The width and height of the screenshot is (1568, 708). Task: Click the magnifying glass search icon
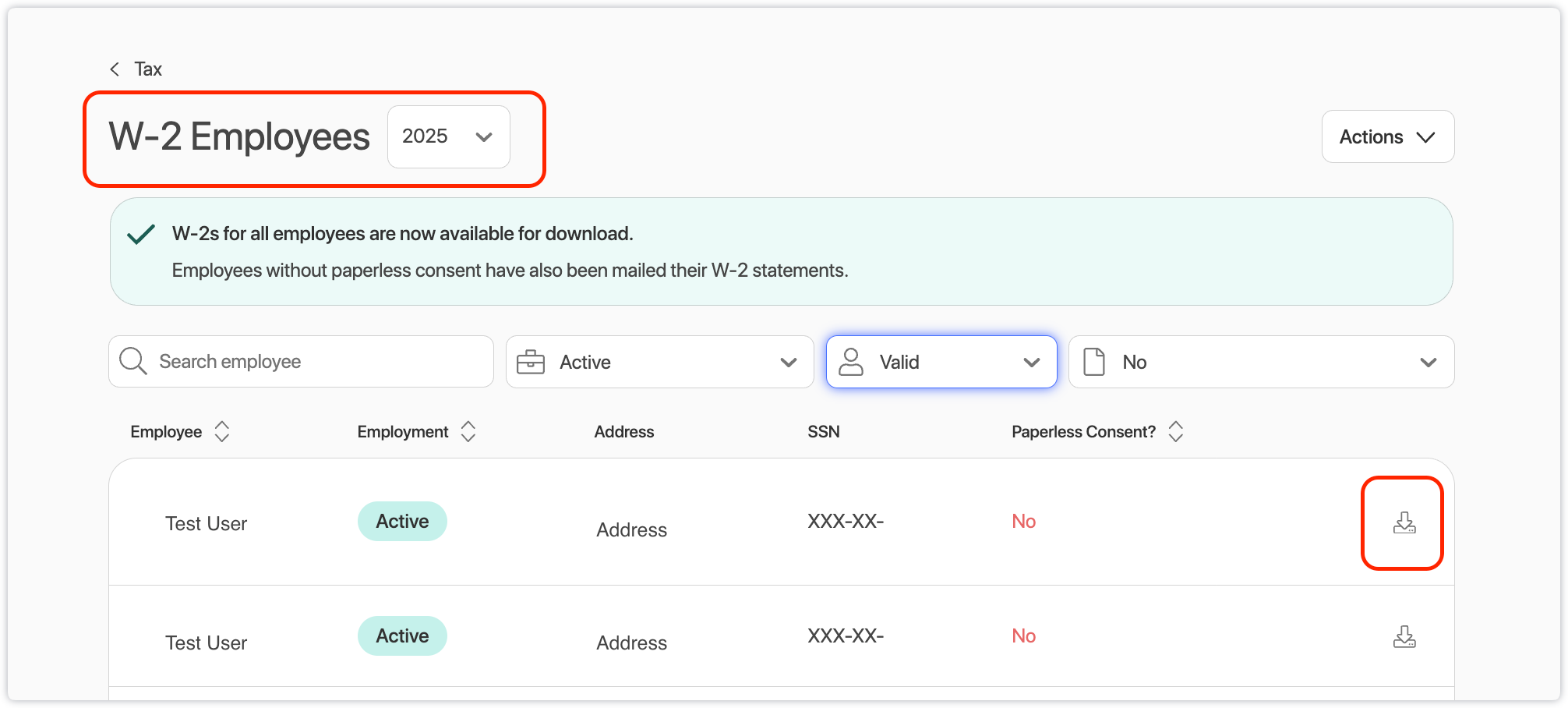coord(132,362)
